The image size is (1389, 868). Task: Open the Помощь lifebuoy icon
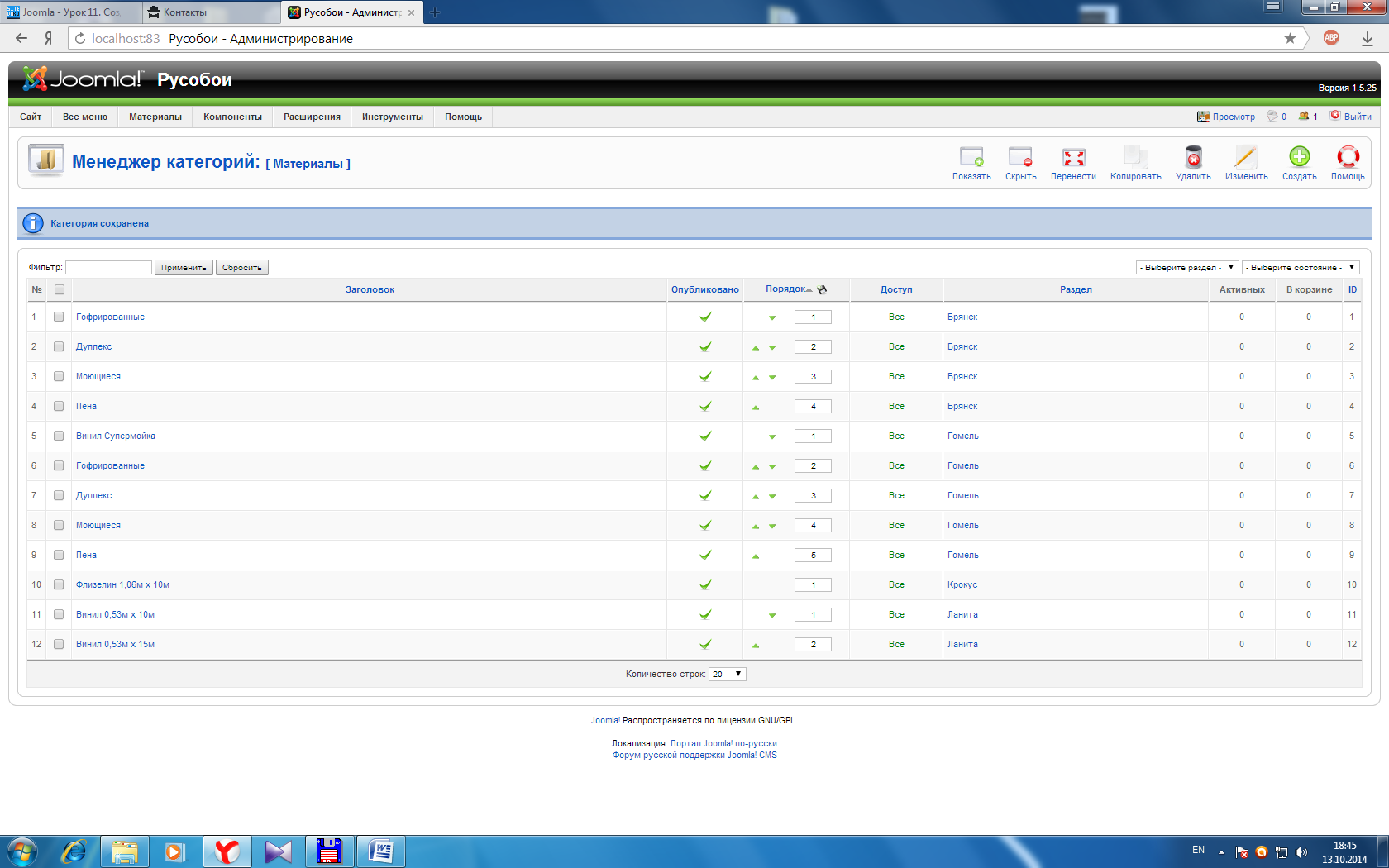(x=1348, y=157)
